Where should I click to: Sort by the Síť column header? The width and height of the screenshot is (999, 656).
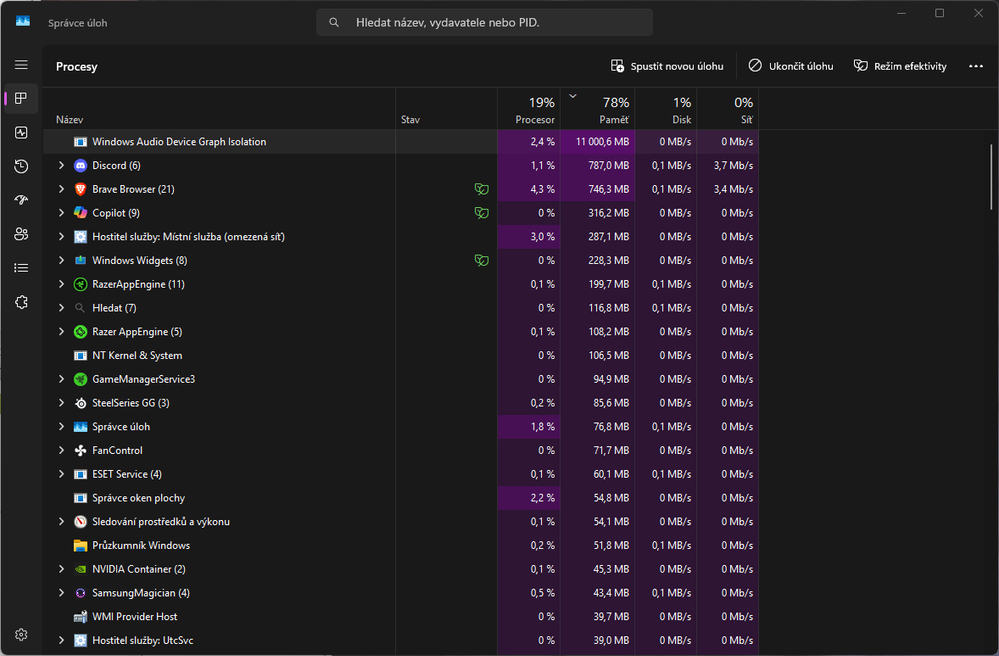pyautogui.click(x=728, y=110)
